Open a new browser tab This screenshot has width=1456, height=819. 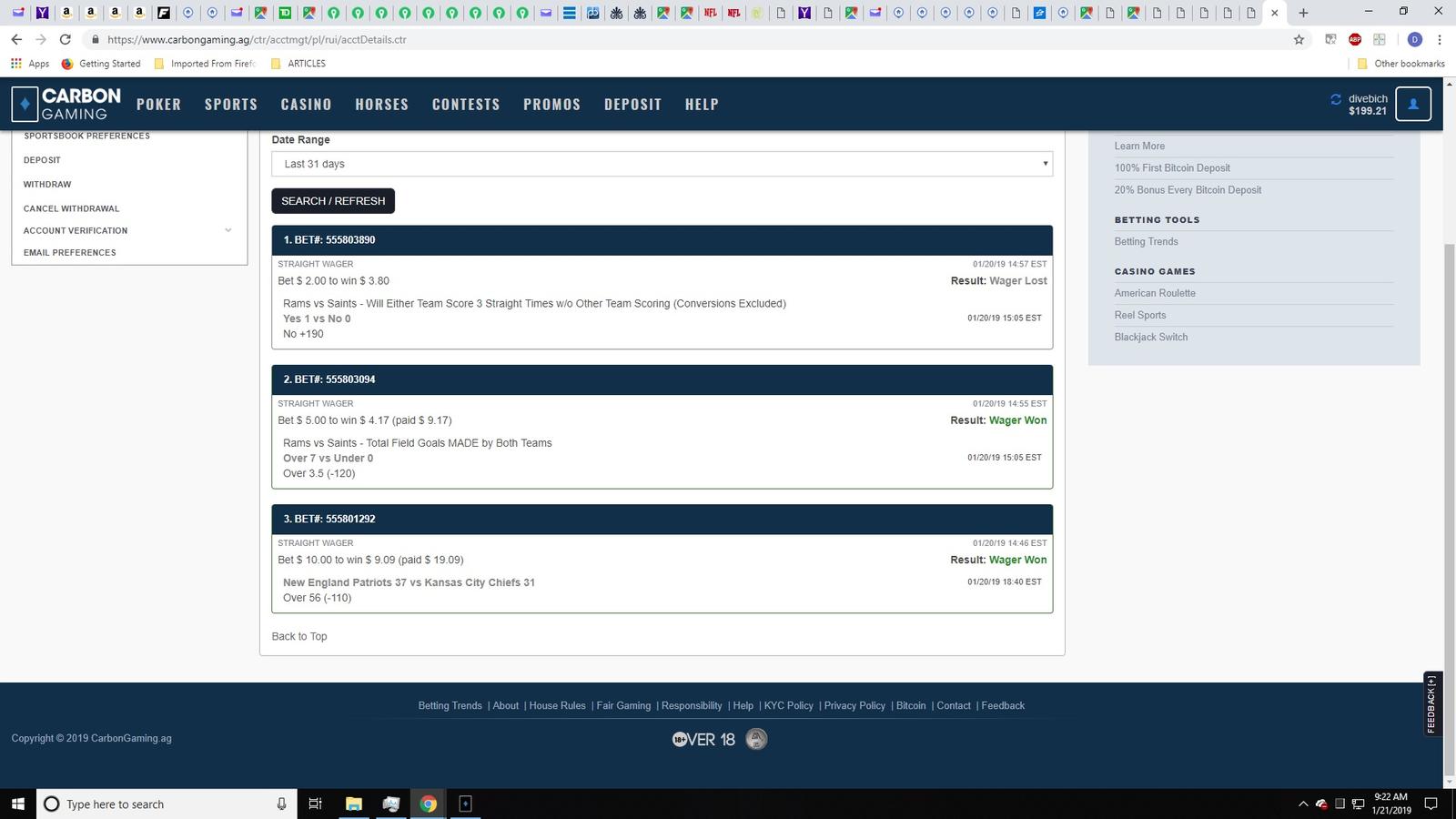click(1303, 13)
